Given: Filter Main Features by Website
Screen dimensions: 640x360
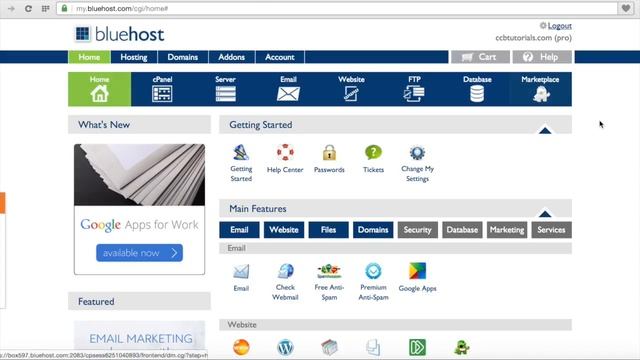Looking at the screenshot, I should (x=284, y=230).
